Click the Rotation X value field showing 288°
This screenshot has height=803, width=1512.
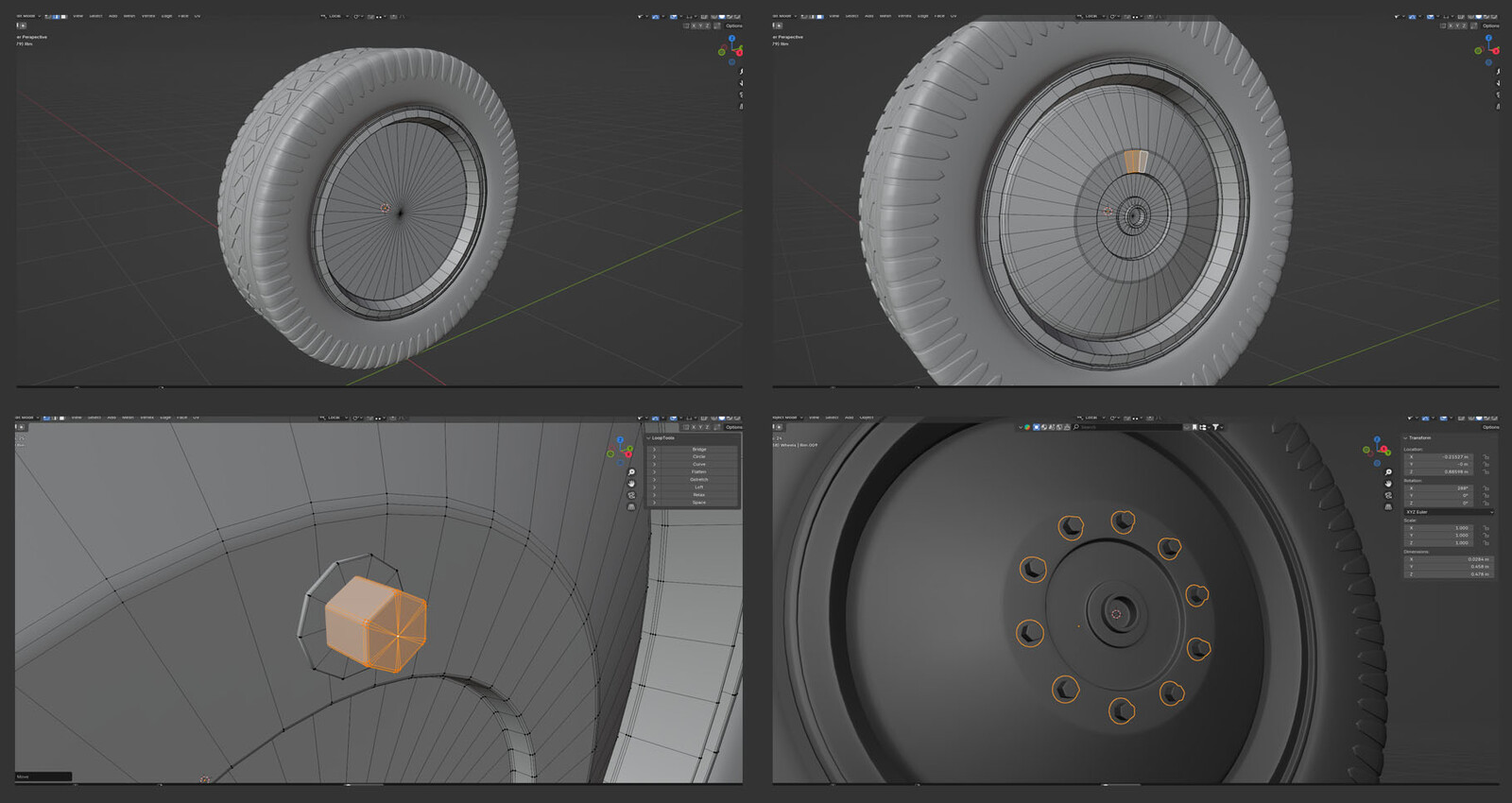tap(1439, 488)
